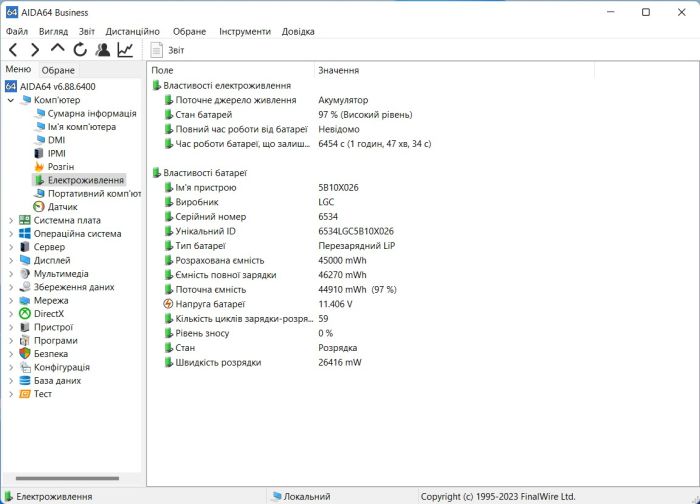700x504 pixels.
Task: Open the Дистанційно menu
Action: click(x=133, y=32)
